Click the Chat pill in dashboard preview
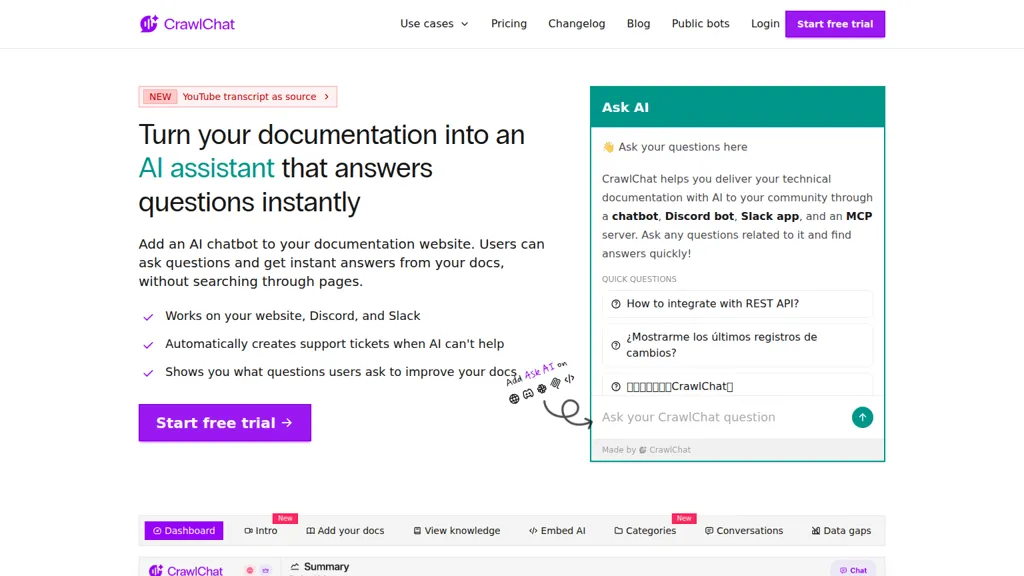The width and height of the screenshot is (1024, 576). (x=853, y=569)
